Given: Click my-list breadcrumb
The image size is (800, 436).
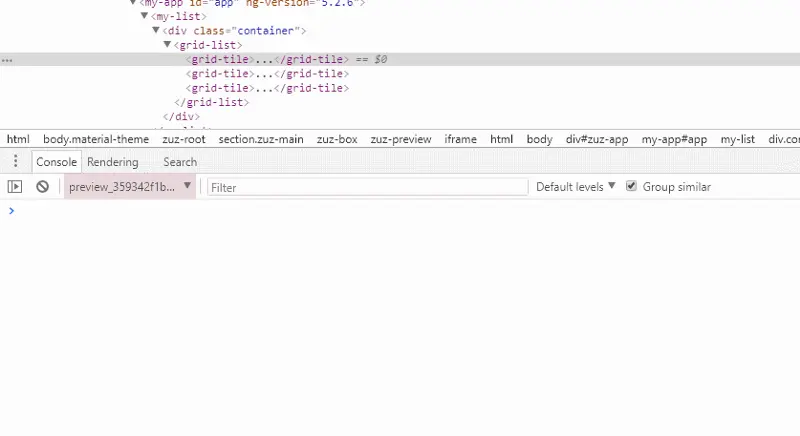Looking at the screenshot, I should (737, 139).
